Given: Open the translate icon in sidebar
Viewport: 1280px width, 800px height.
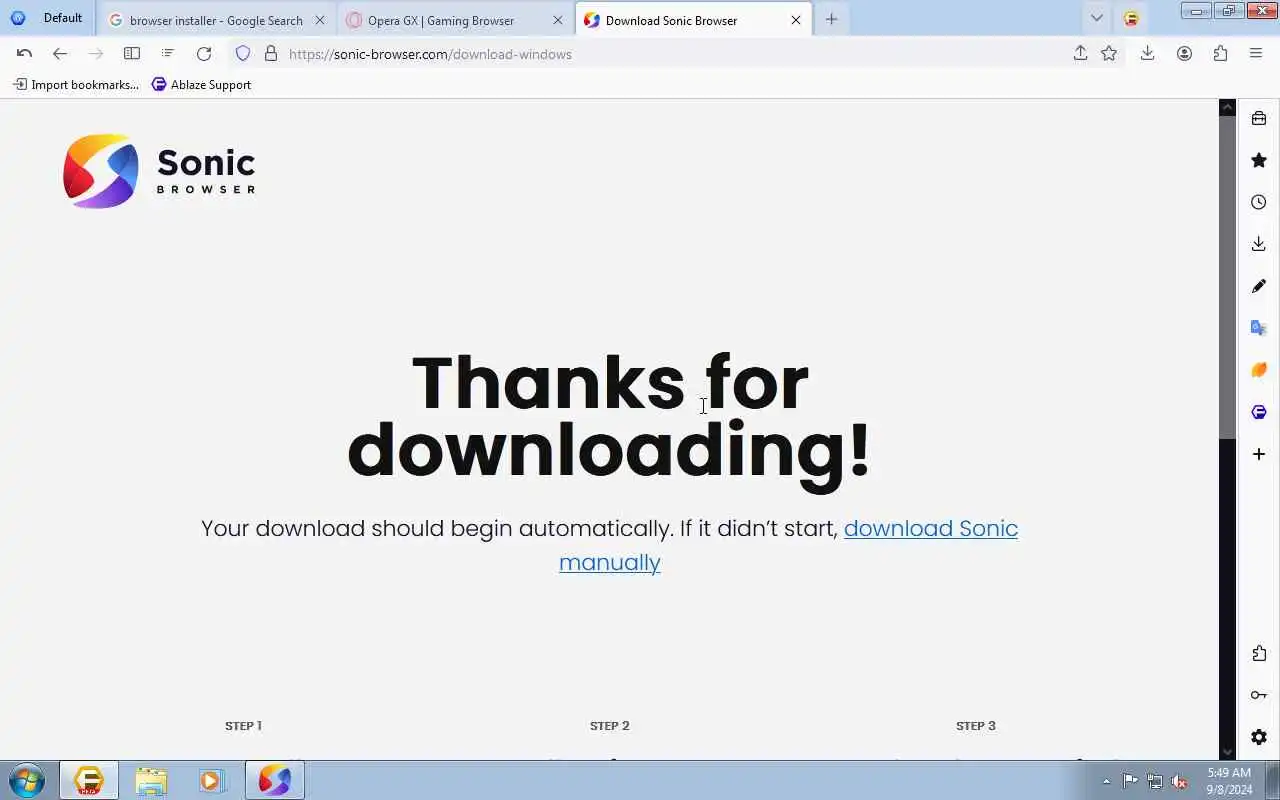Looking at the screenshot, I should 1259,328.
